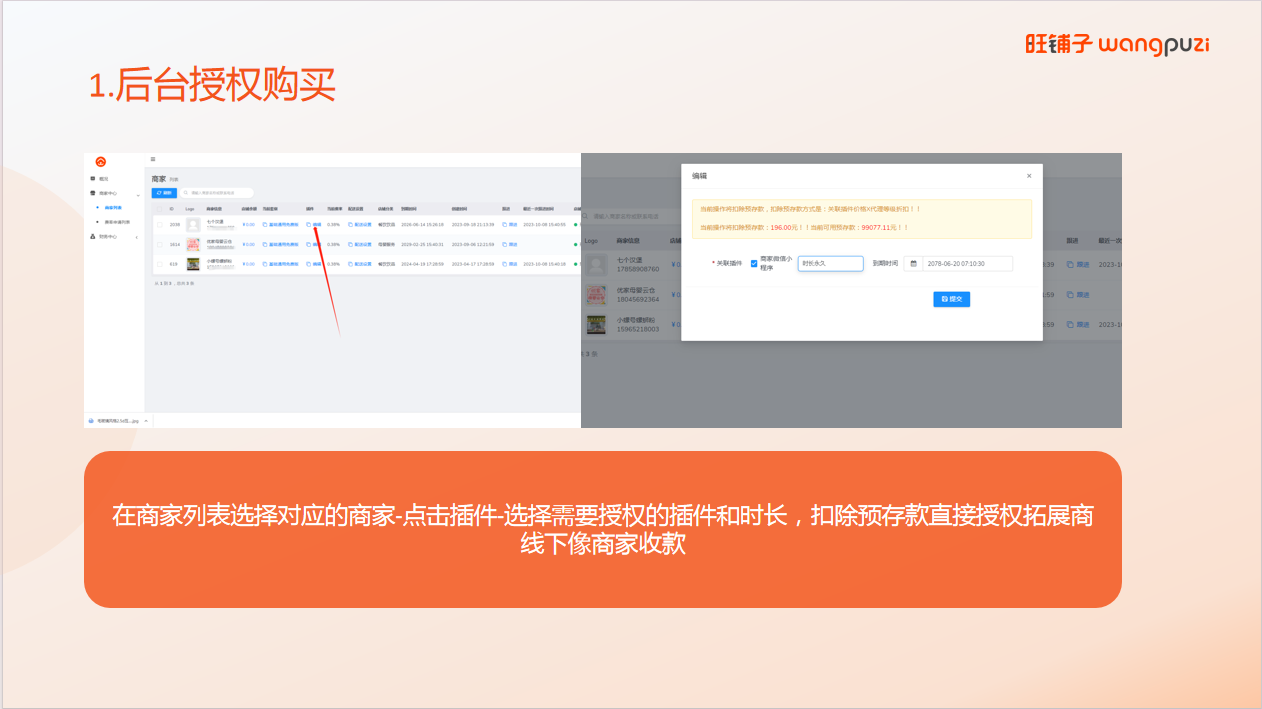The image size is (1262, 709).
Task: Tick the checkbox for merchant row 1614
Action: (x=159, y=244)
